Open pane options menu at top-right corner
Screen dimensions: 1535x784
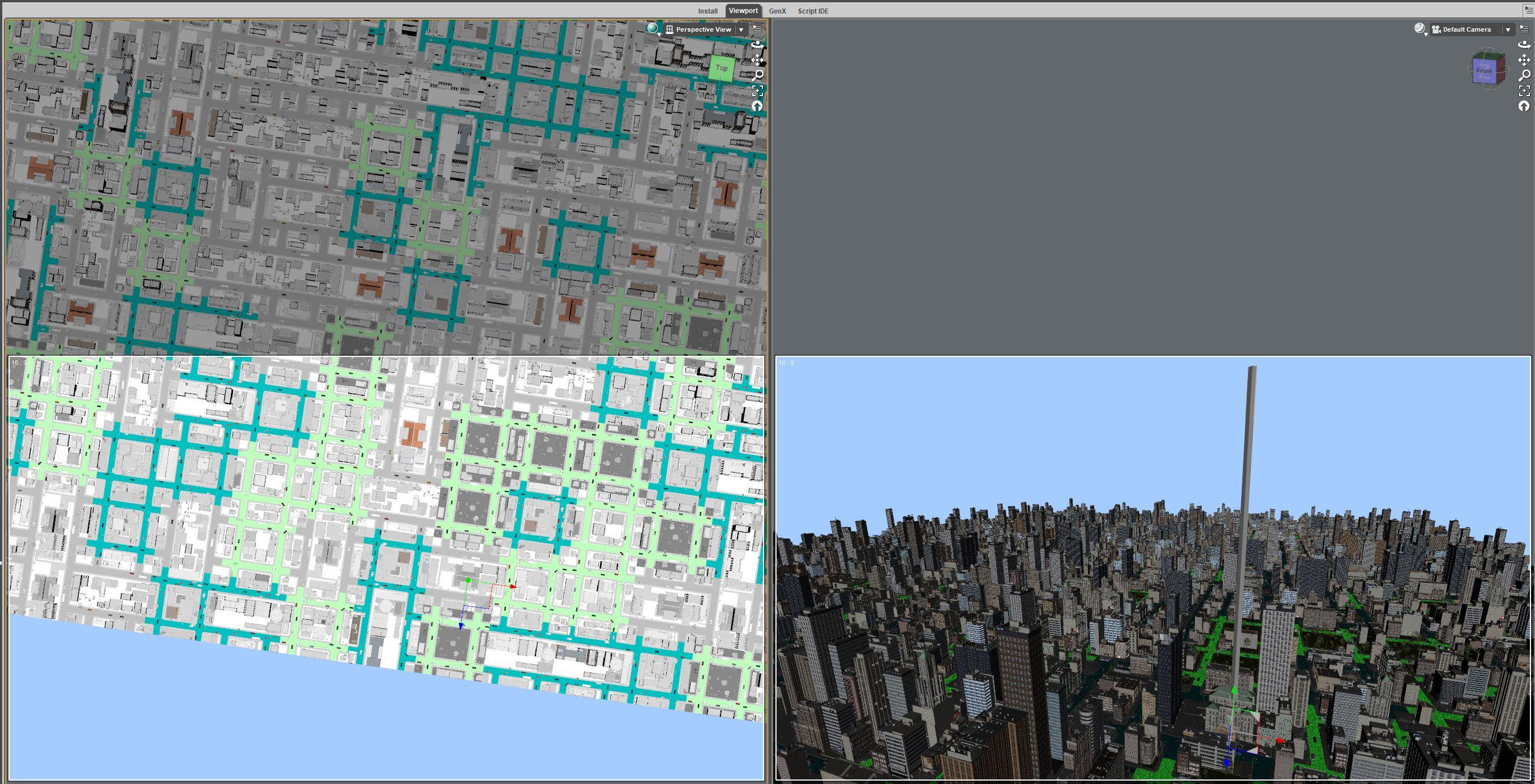pyautogui.click(x=1530, y=10)
